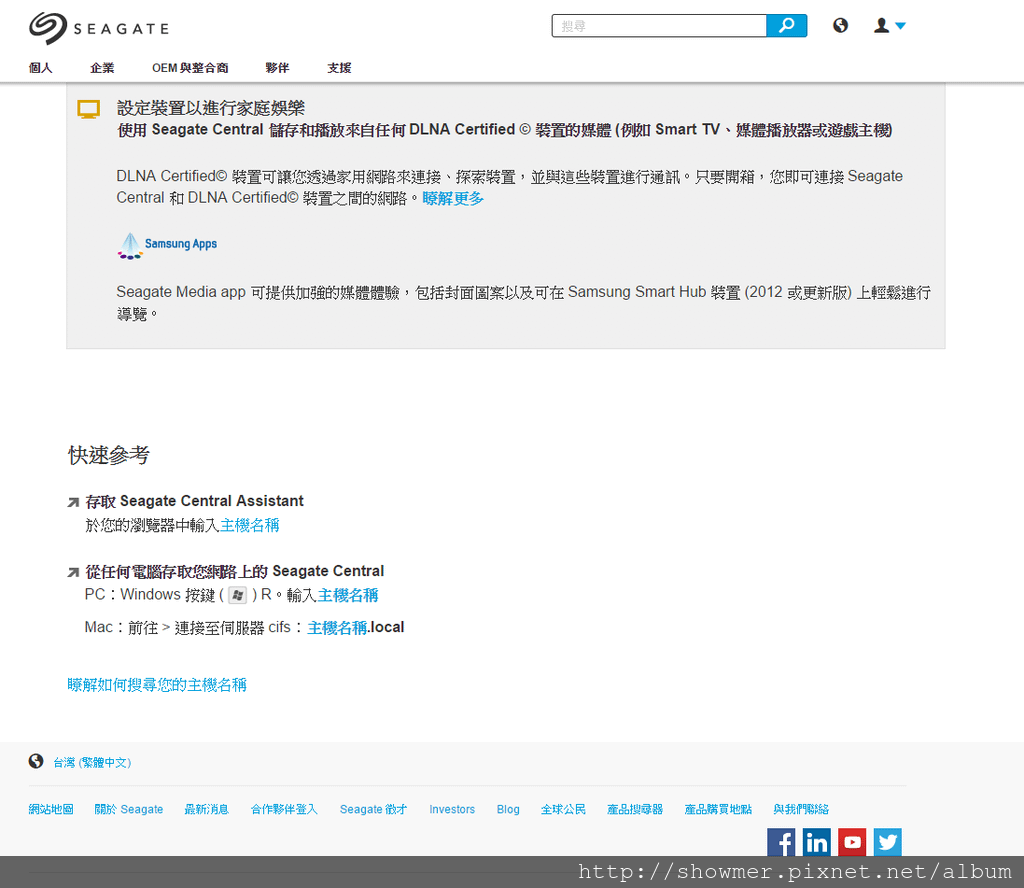Image resolution: width=1024 pixels, height=888 pixels.
Task: Click the 從任何電腦存取您網路上的 Seagate Central heading
Action: [x=234, y=571]
